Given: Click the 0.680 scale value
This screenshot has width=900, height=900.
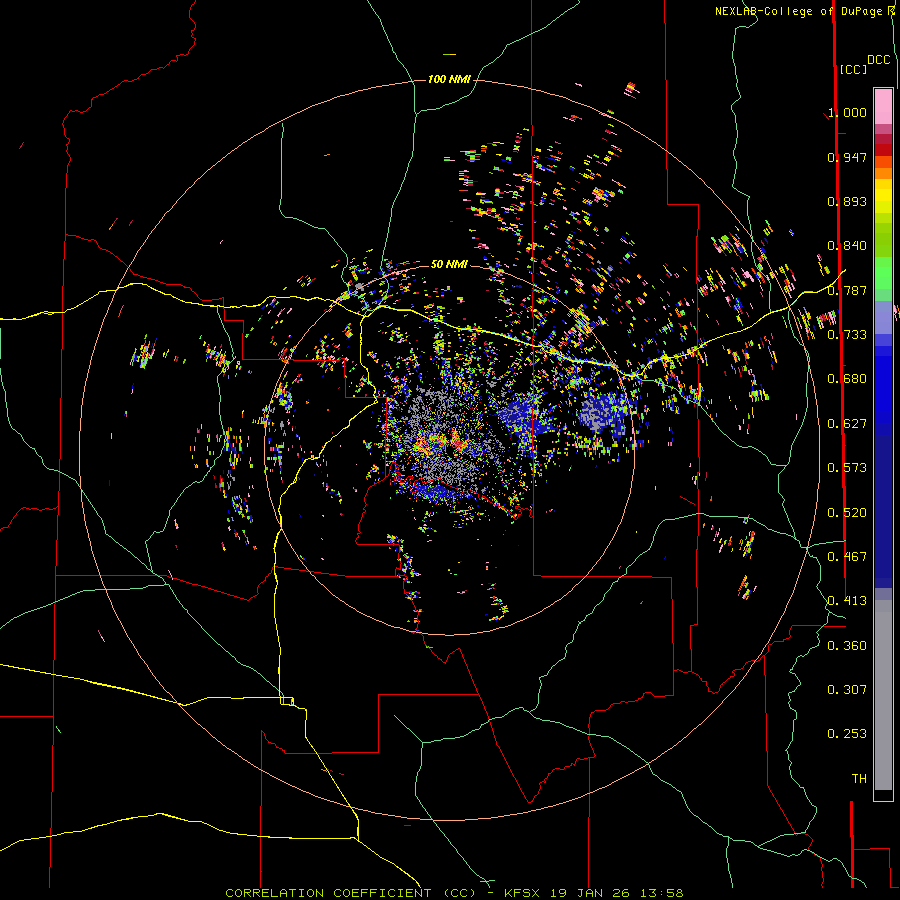Looking at the screenshot, I should [x=847, y=379].
